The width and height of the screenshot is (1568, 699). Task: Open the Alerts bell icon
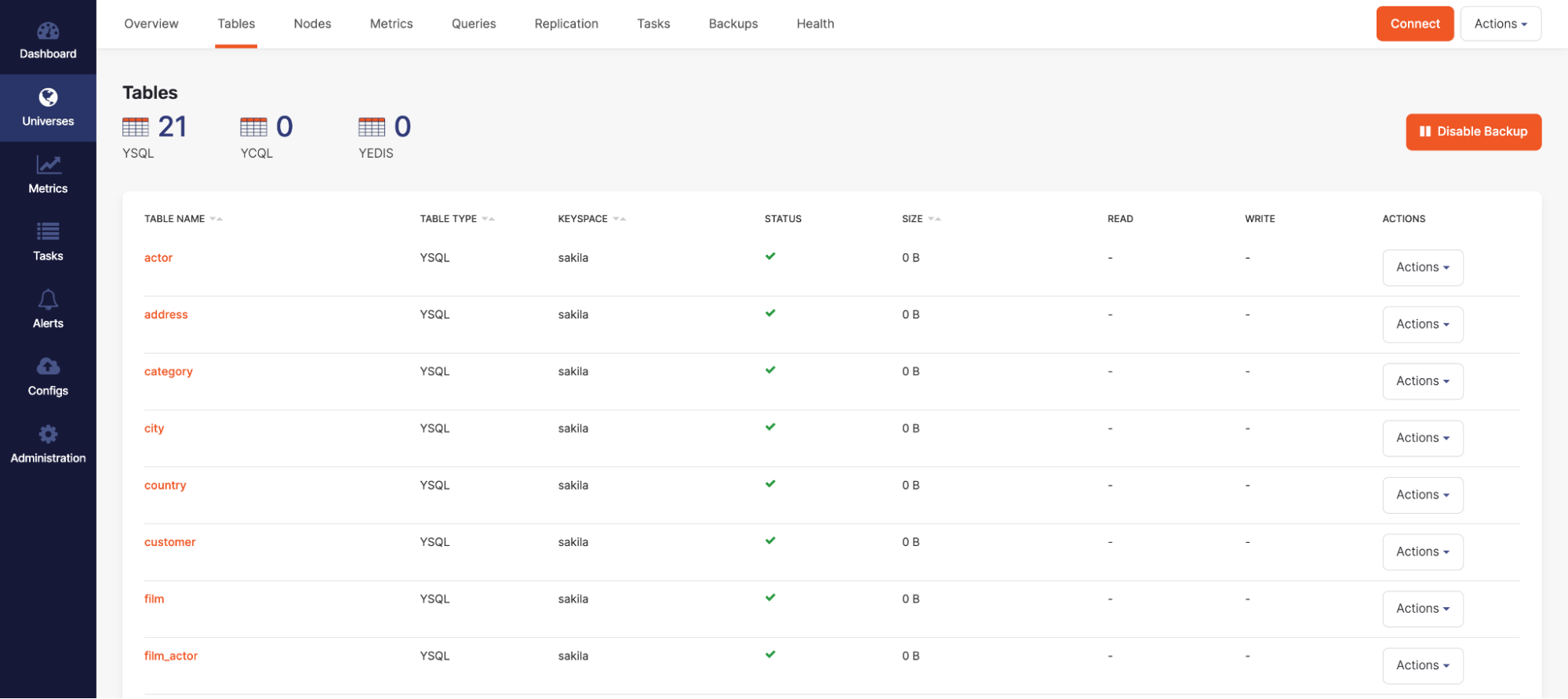coord(48,300)
